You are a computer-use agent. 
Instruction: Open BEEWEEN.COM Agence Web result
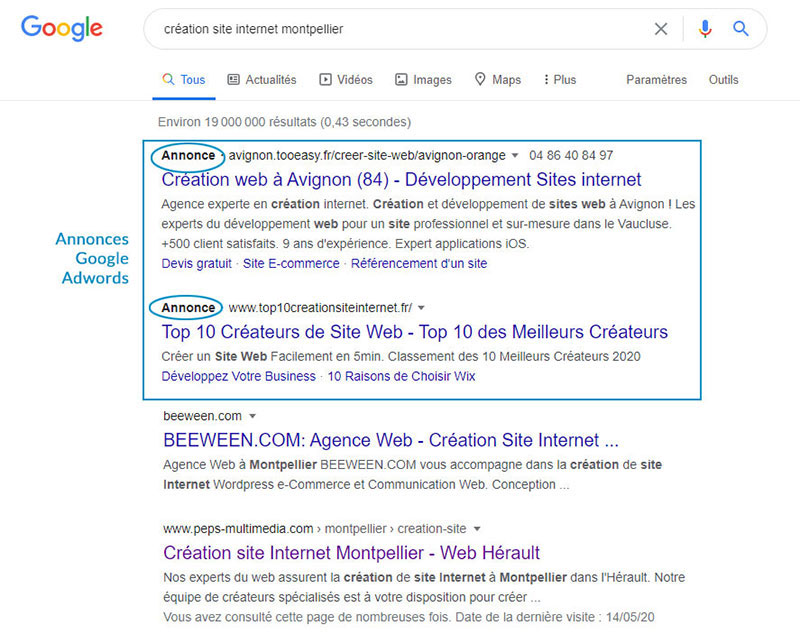(x=391, y=440)
